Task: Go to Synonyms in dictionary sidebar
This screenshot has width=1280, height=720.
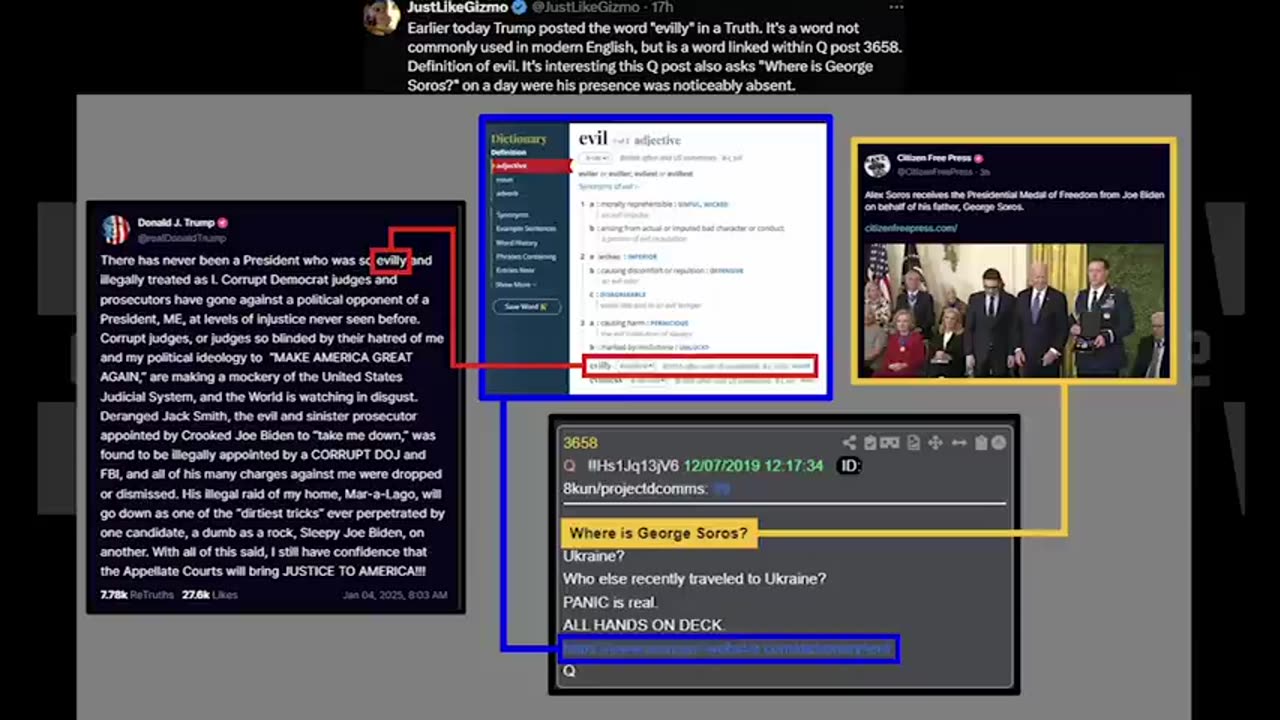Action: coord(512,215)
